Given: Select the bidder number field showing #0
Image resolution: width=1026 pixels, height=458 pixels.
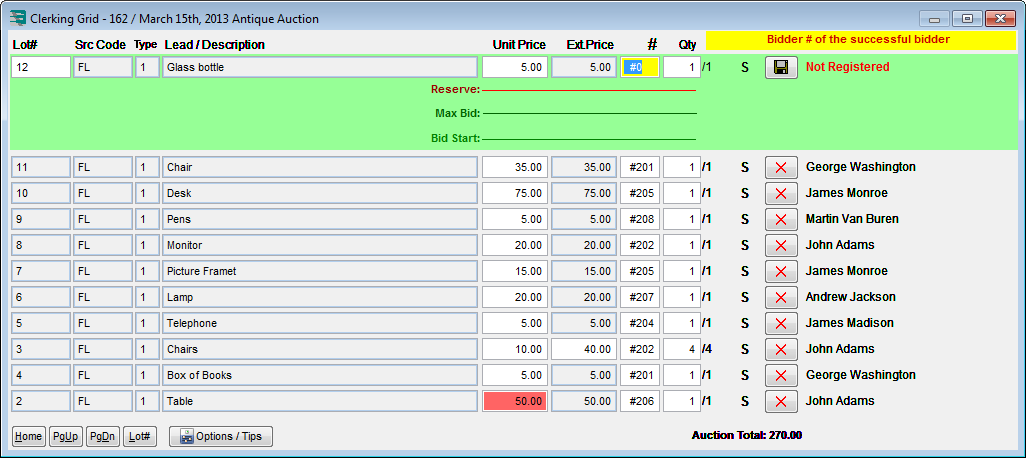Looking at the screenshot, I should click(x=639, y=67).
